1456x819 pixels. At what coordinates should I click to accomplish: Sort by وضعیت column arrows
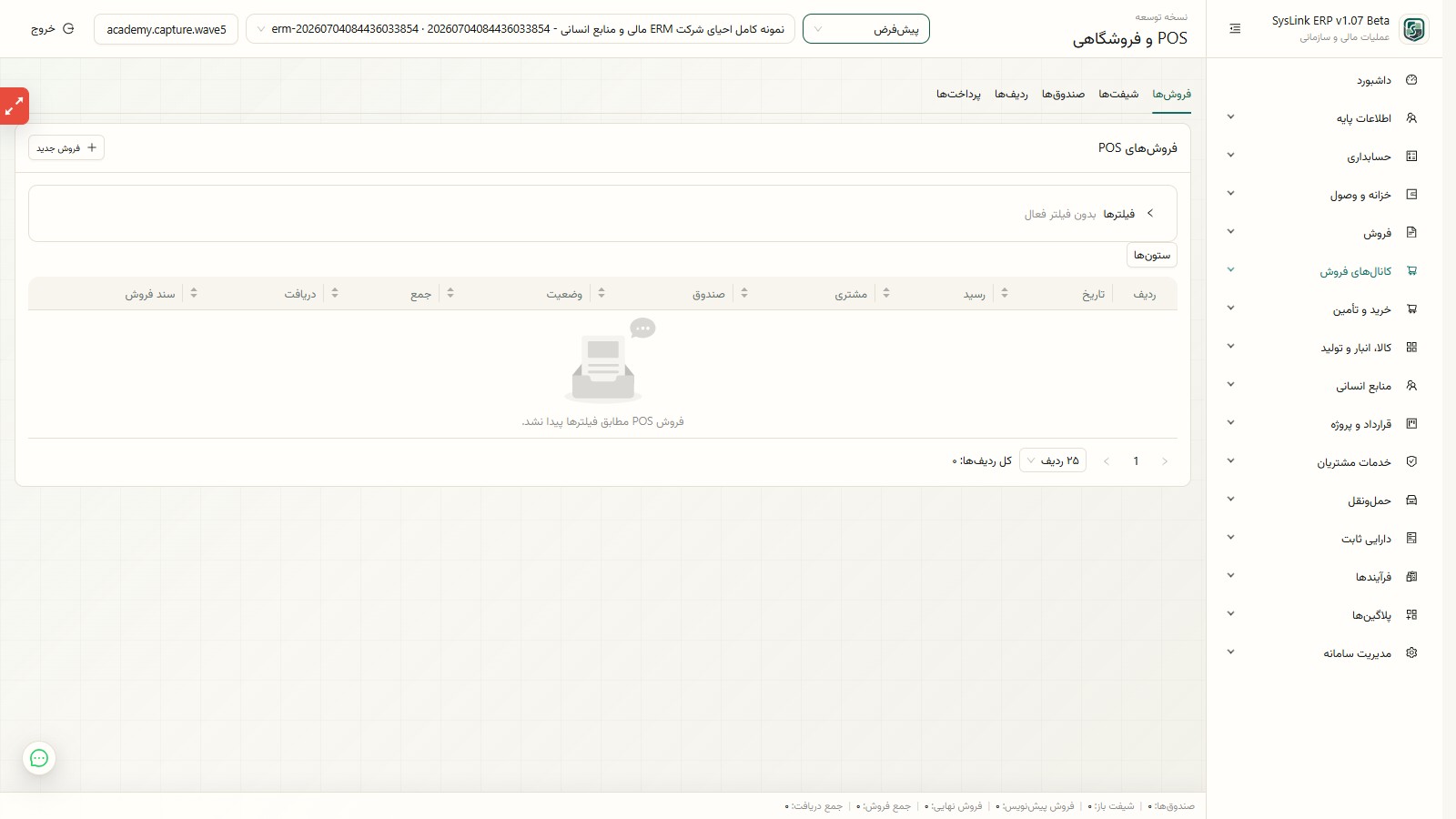click(x=450, y=293)
